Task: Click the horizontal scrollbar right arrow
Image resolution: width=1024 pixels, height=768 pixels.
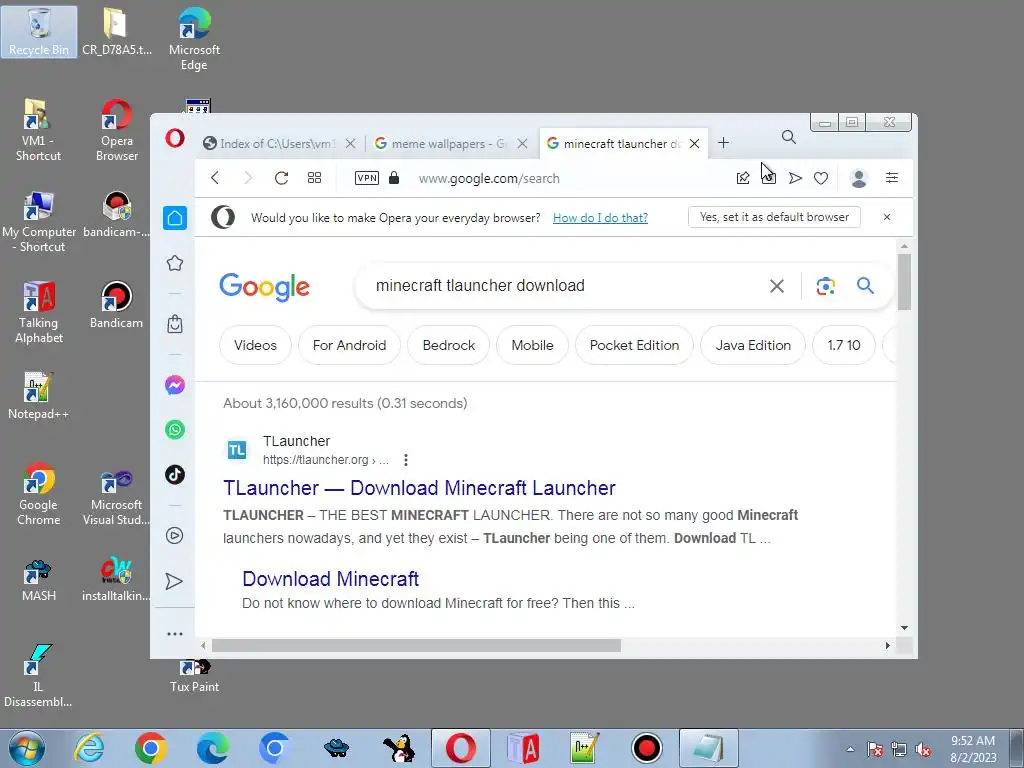Action: tap(888, 645)
